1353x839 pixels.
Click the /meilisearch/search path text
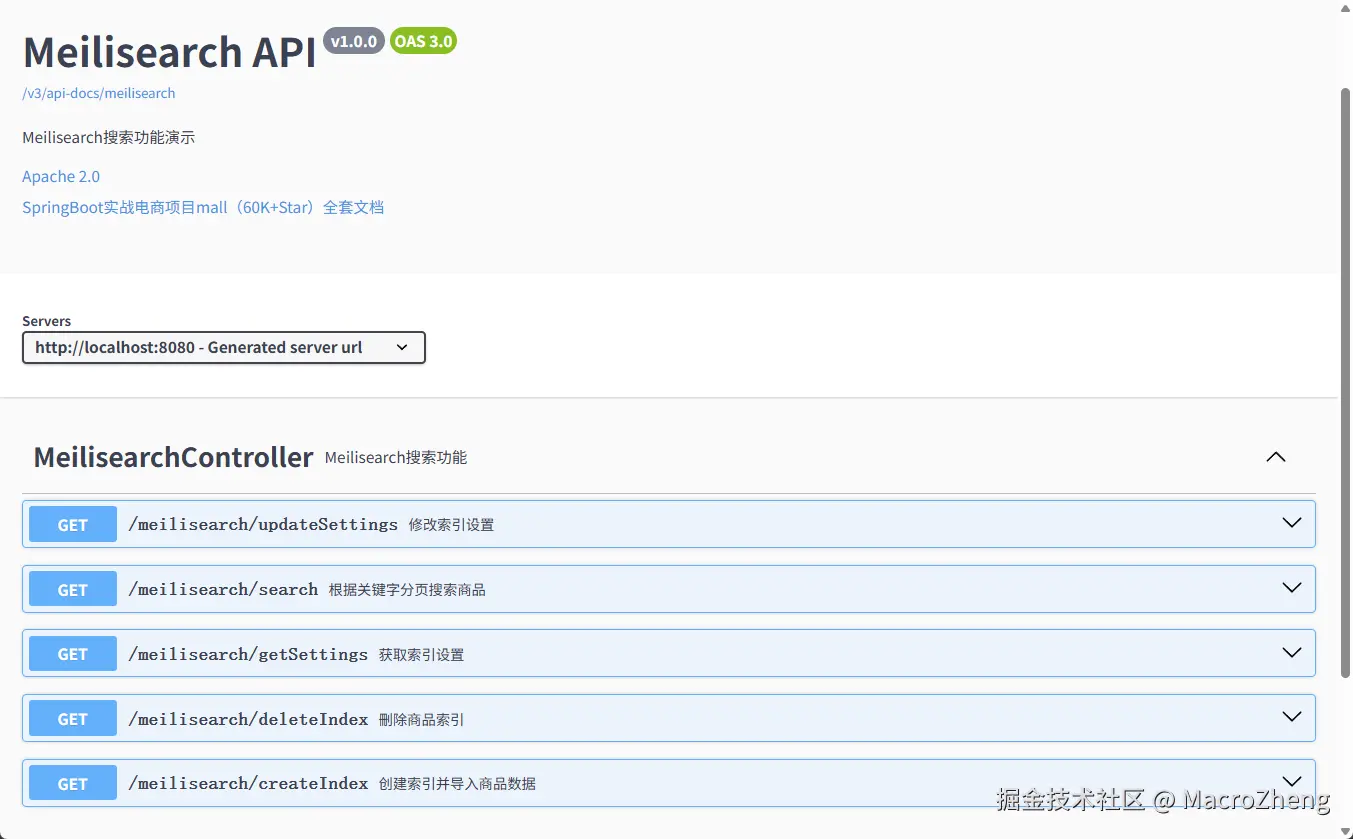click(x=223, y=589)
